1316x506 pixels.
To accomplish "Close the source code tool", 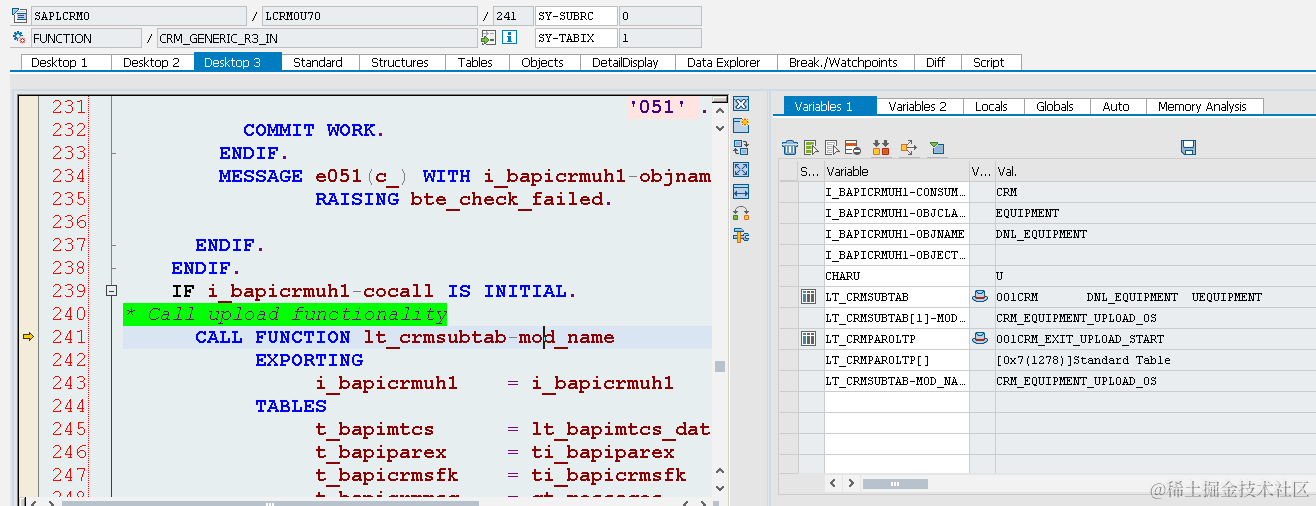I will coord(741,104).
